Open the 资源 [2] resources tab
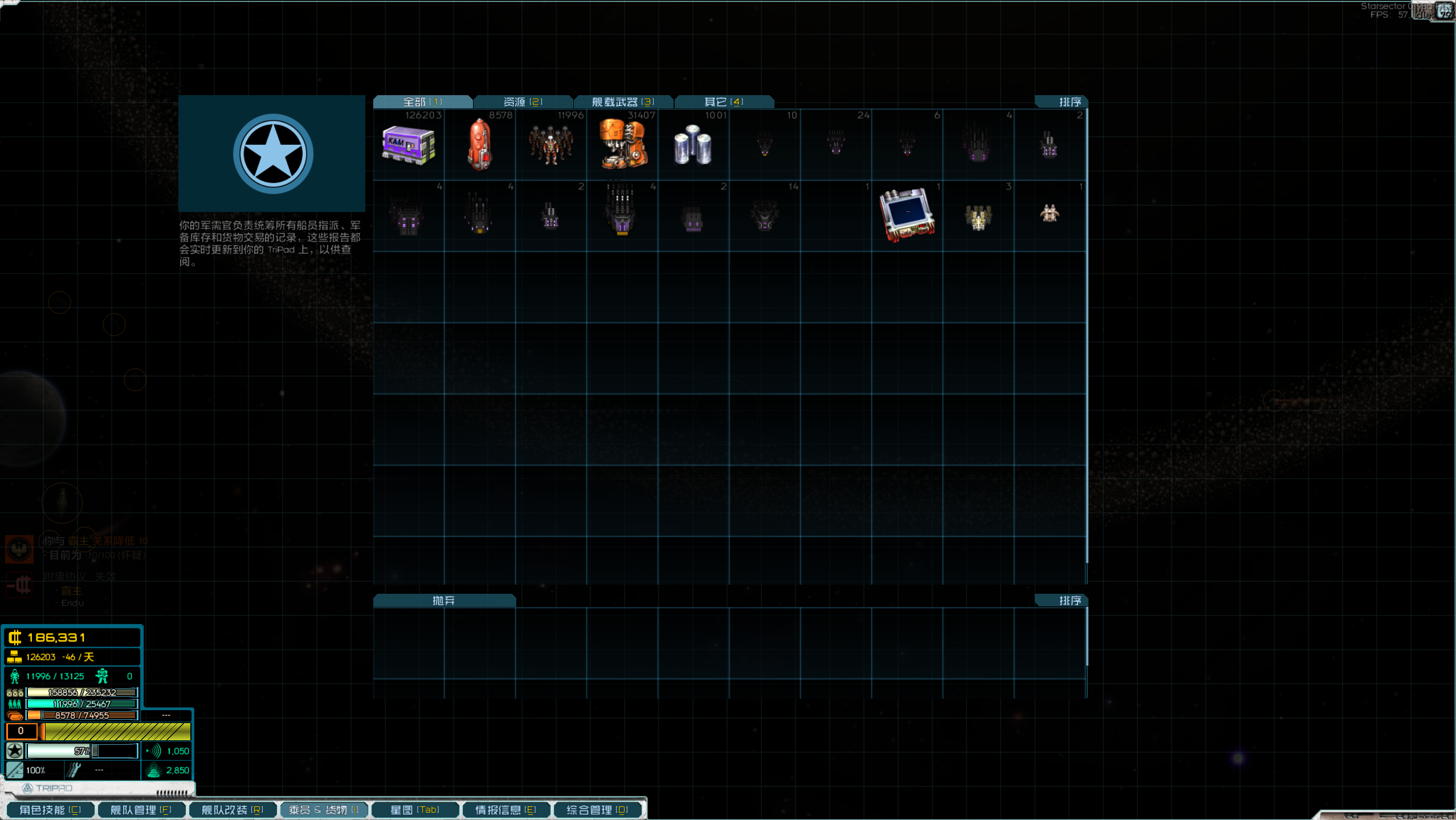This screenshot has height=820, width=1456. pyautogui.click(x=523, y=102)
